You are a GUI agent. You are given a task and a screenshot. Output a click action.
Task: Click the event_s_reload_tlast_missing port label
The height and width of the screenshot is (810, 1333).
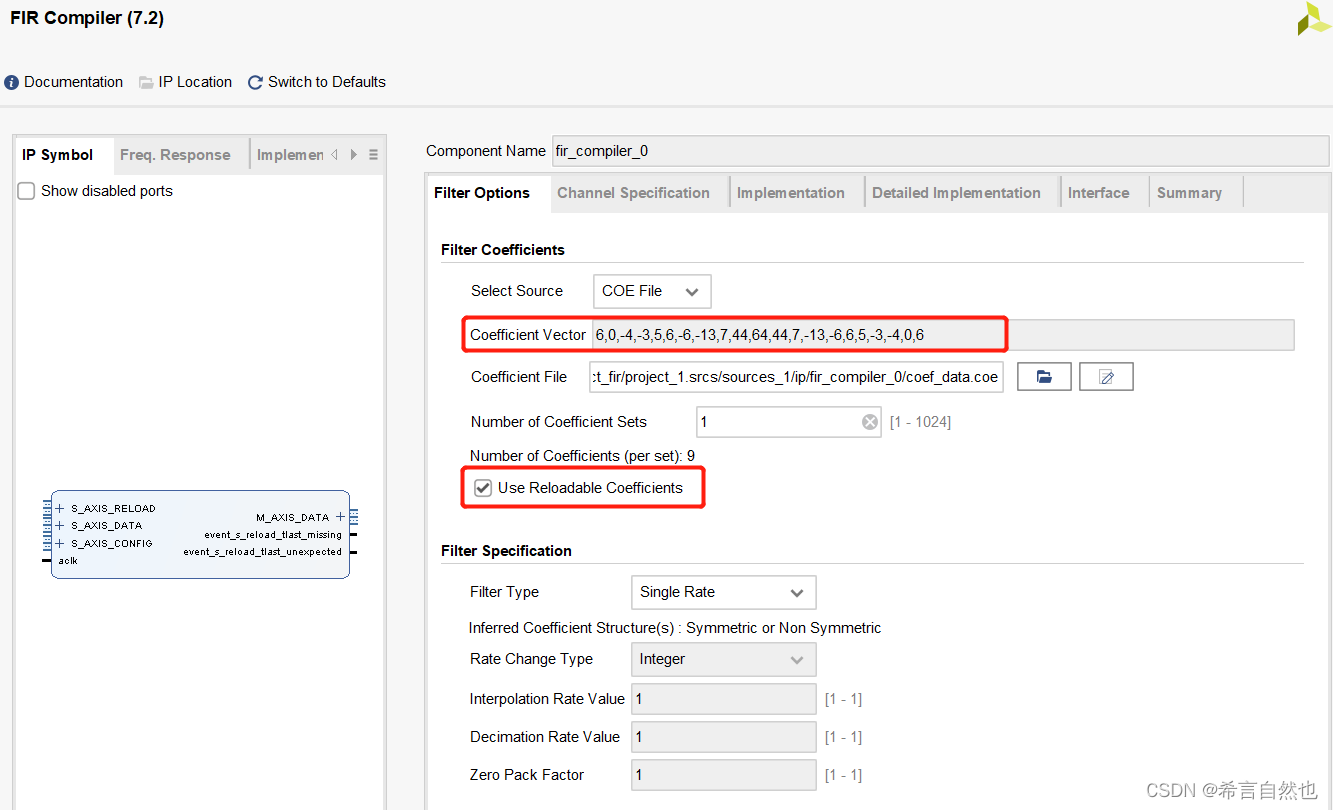coord(273,535)
